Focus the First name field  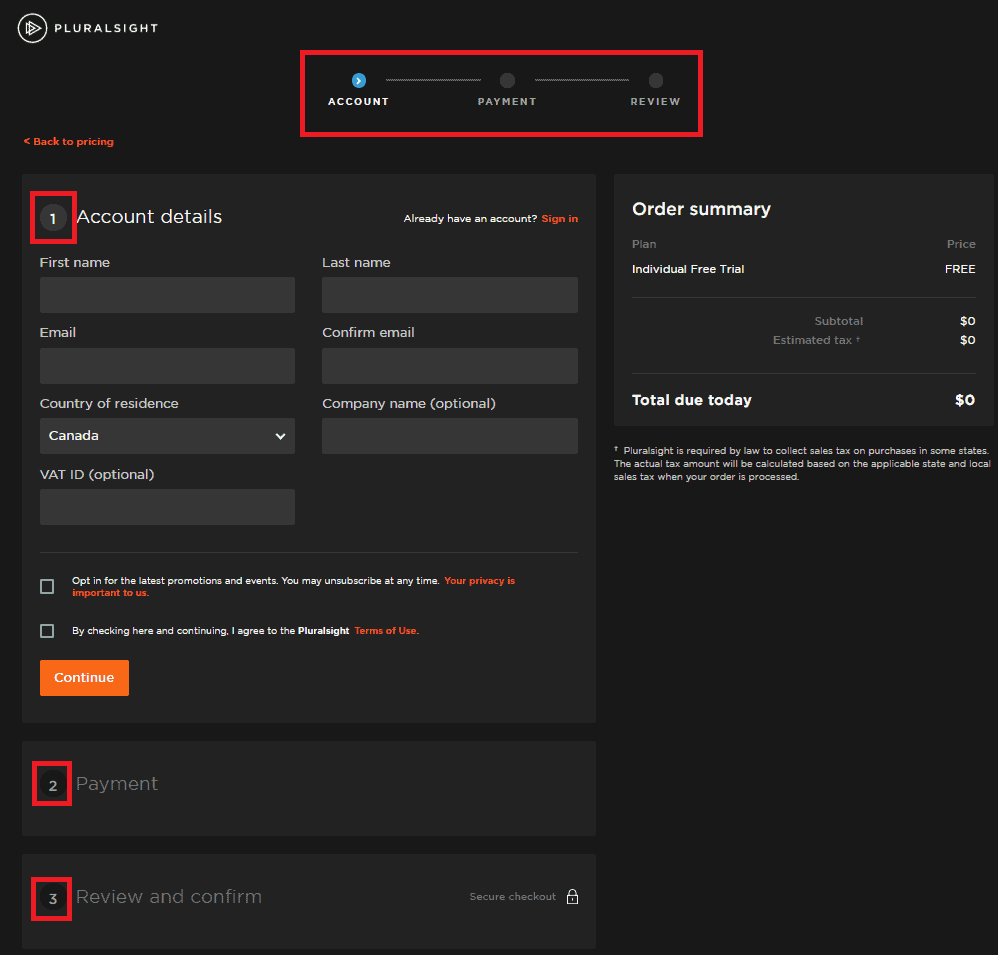(167, 295)
